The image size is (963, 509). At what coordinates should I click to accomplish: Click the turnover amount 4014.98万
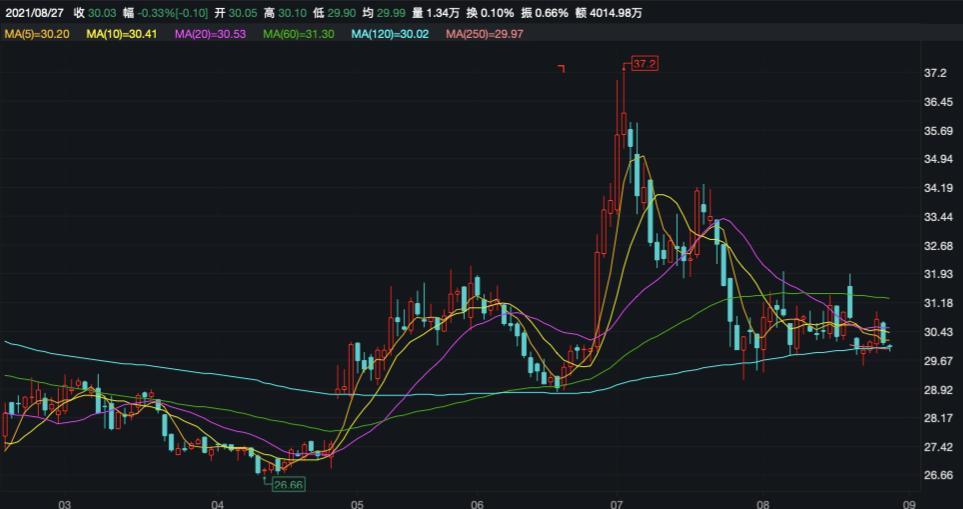[614, 12]
